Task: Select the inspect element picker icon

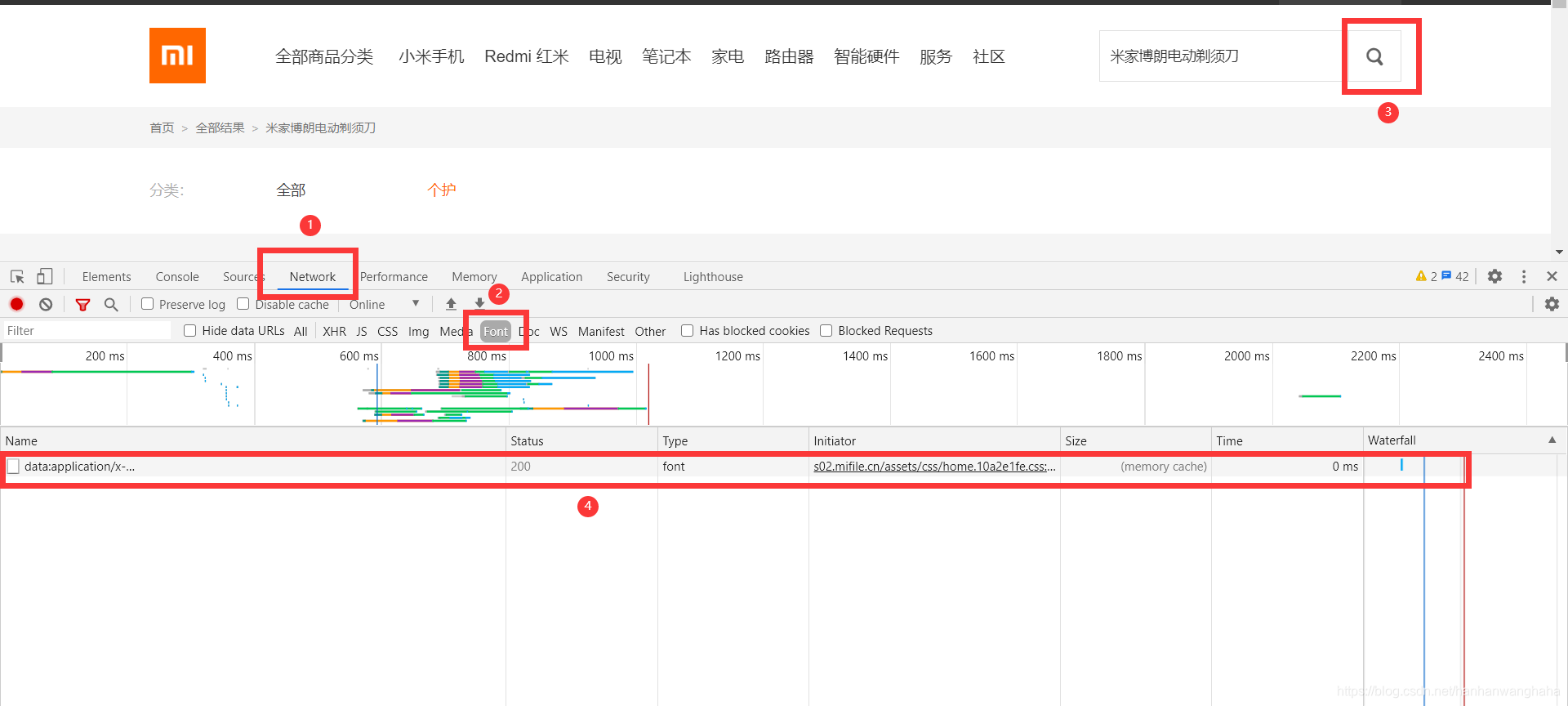Action: pyautogui.click(x=17, y=277)
